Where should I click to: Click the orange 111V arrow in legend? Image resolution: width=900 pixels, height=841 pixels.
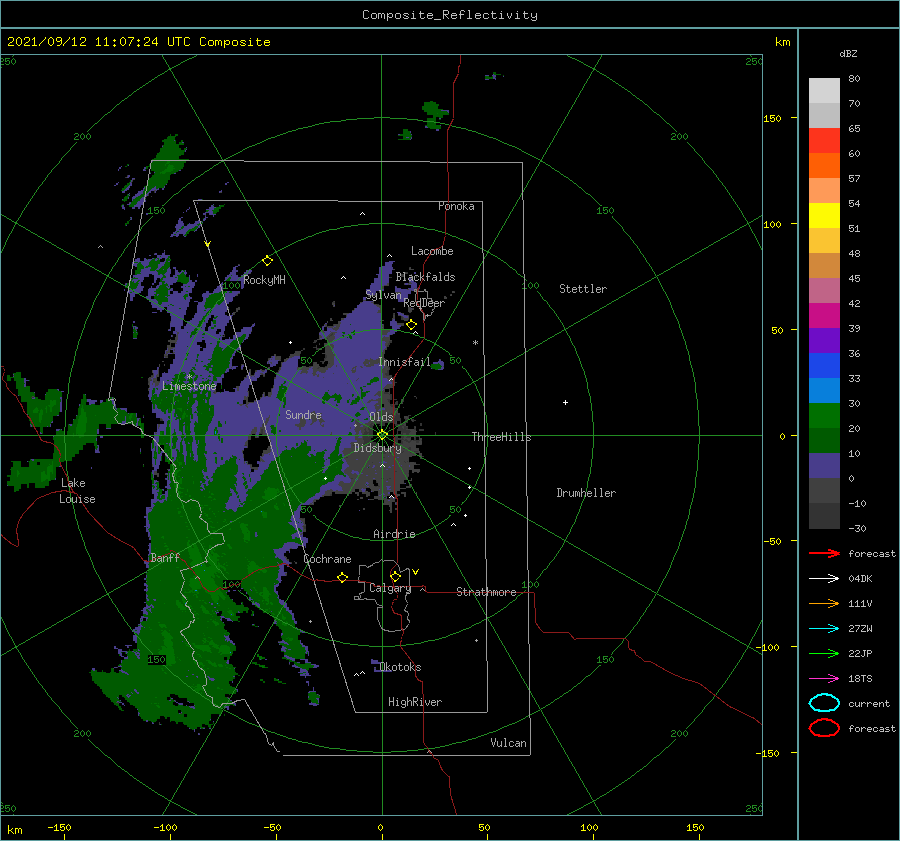[824, 603]
